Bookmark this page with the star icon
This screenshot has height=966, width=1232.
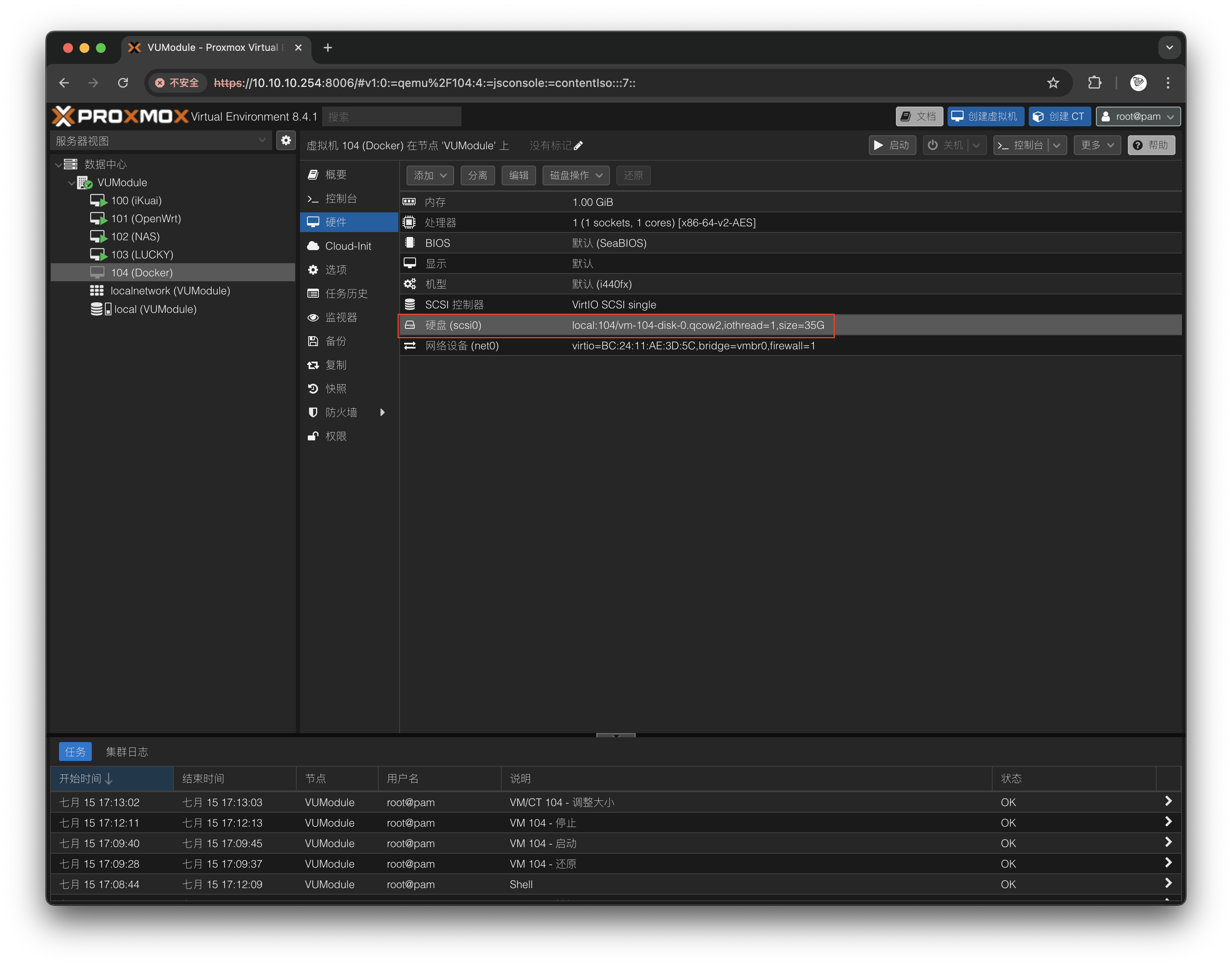(x=1053, y=83)
